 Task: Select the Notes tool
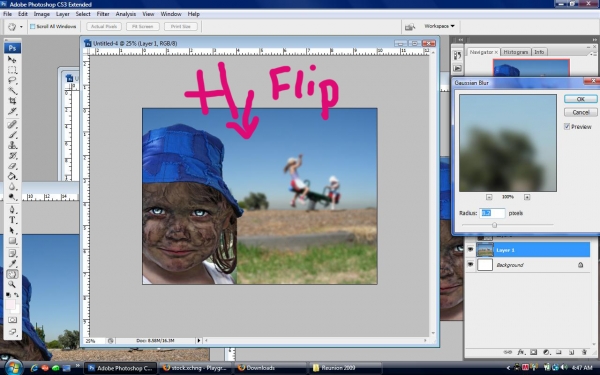(x=12, y=253)
